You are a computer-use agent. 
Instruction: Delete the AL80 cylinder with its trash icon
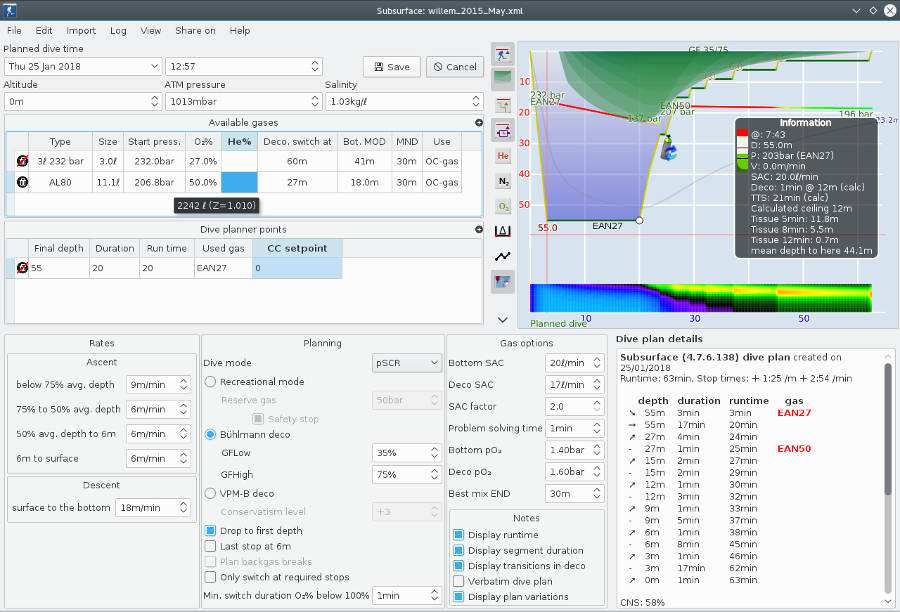[20, 182]
